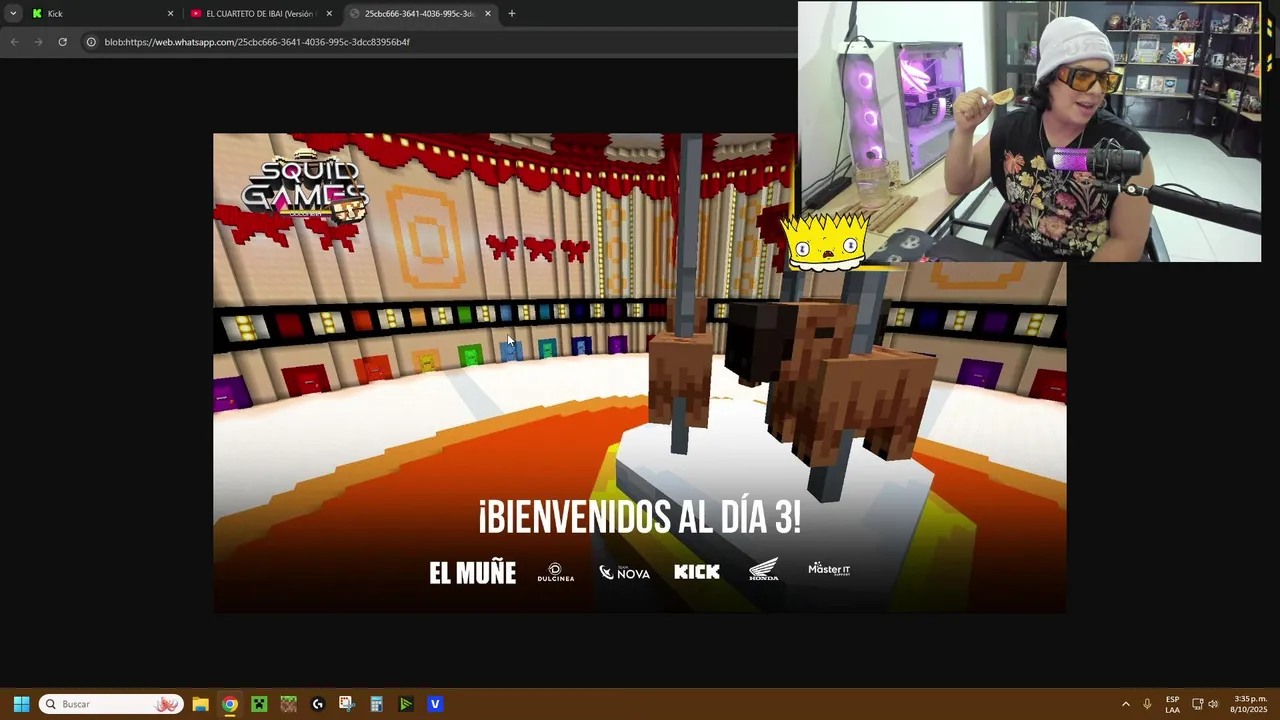Reload the current page
This screenshot has width=1280, height=720.
[x=62, y=42]
